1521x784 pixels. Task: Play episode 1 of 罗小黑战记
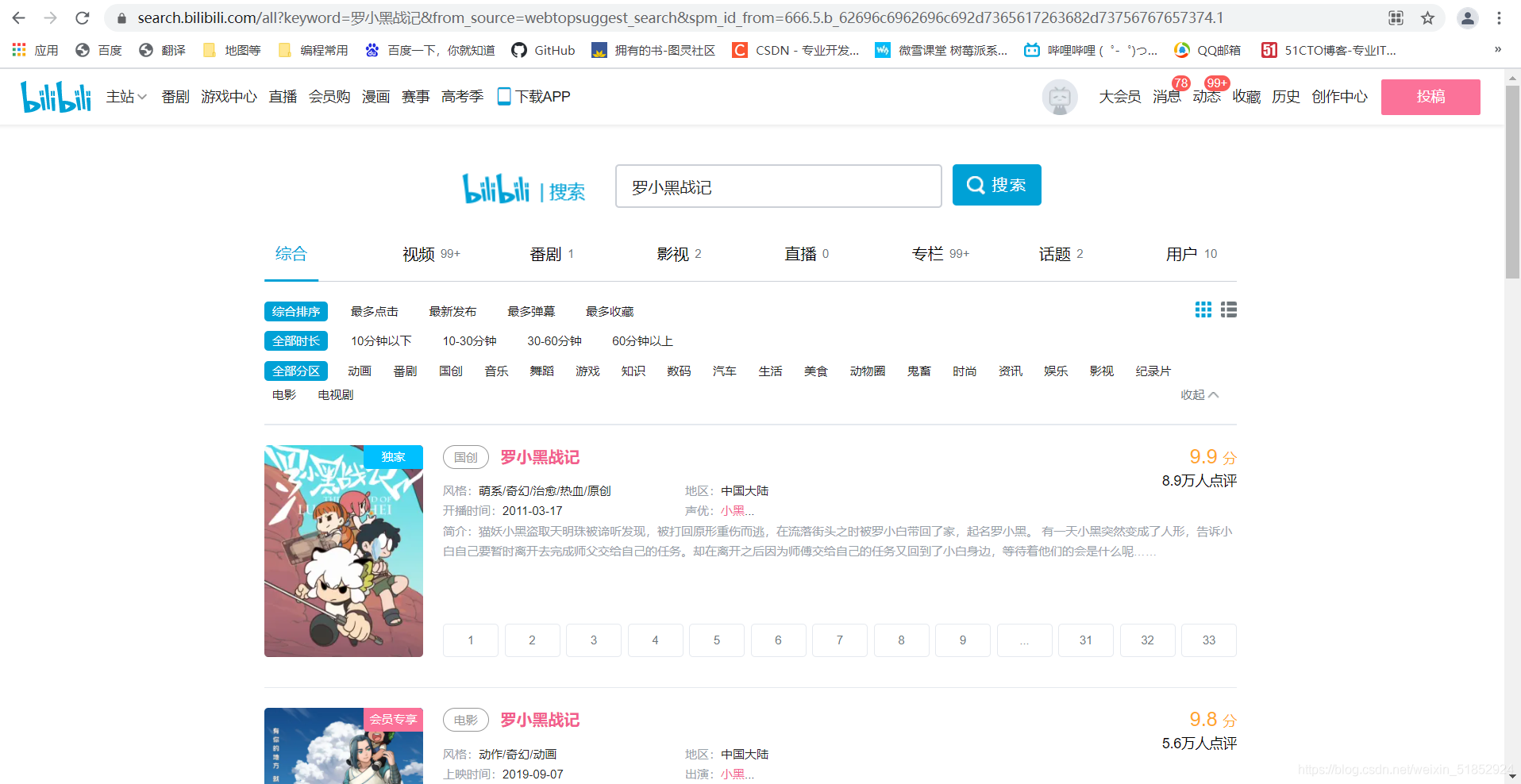pyautogui.click(x=471, y=640)
